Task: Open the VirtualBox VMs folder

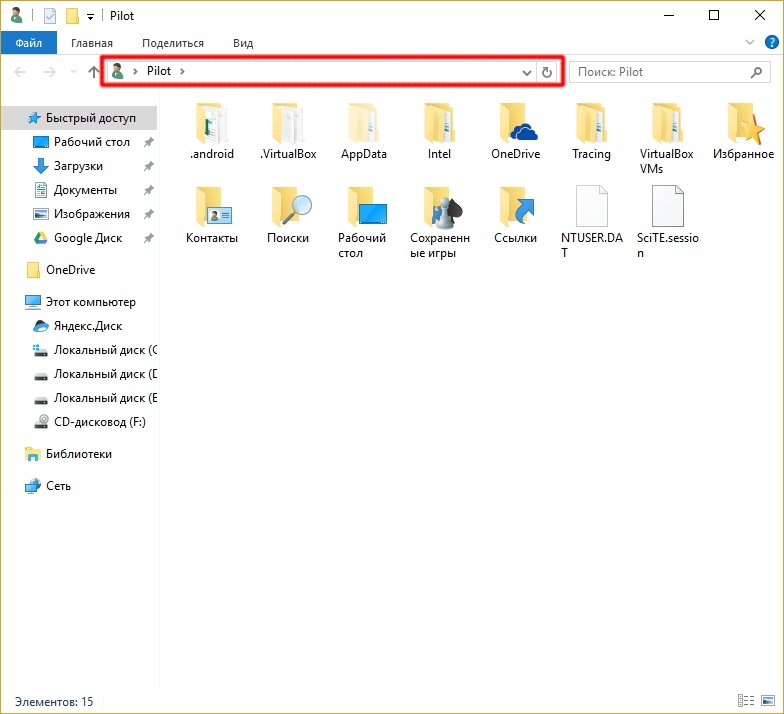Action: [x=666, y=138]
